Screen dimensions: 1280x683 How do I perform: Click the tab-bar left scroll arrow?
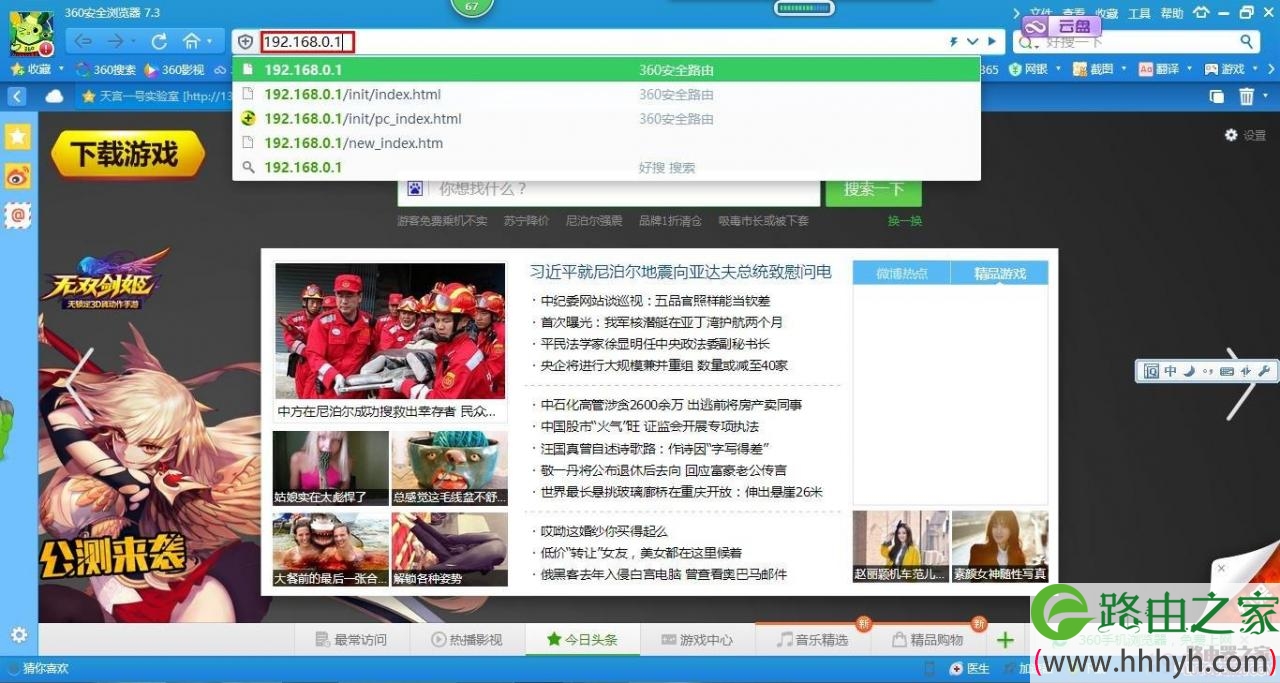17,96
